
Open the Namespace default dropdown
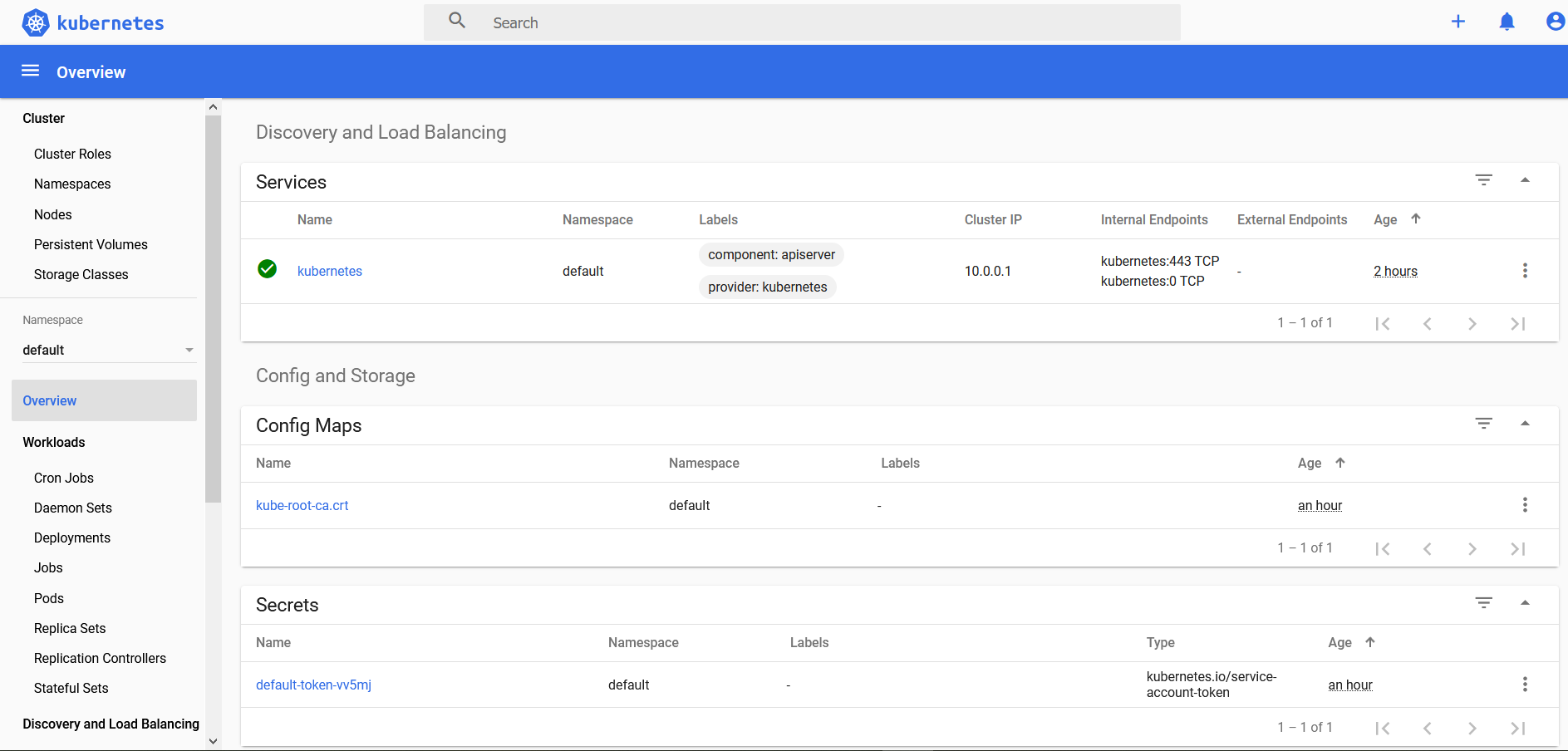[108, 350]
